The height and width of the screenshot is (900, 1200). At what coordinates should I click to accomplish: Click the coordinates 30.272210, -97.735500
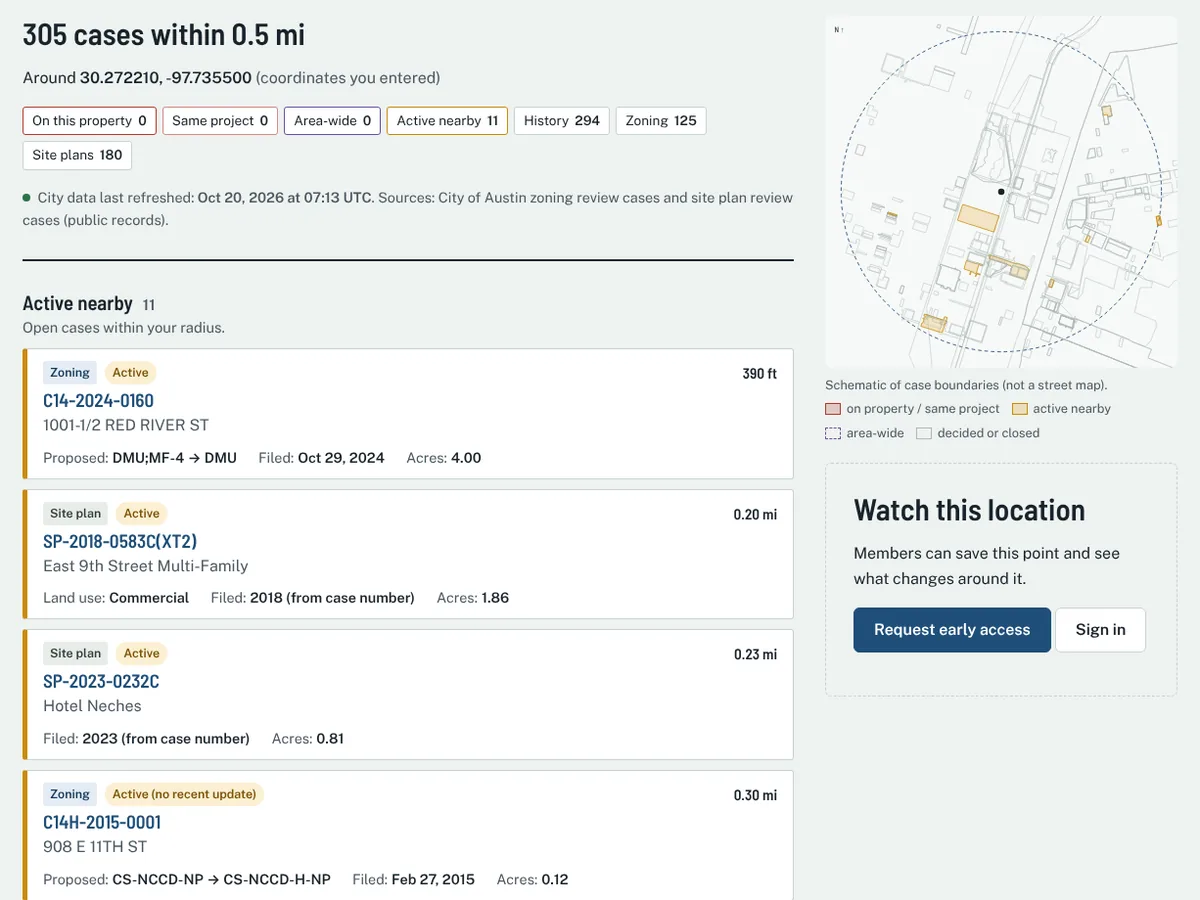(x=166, y=78)
